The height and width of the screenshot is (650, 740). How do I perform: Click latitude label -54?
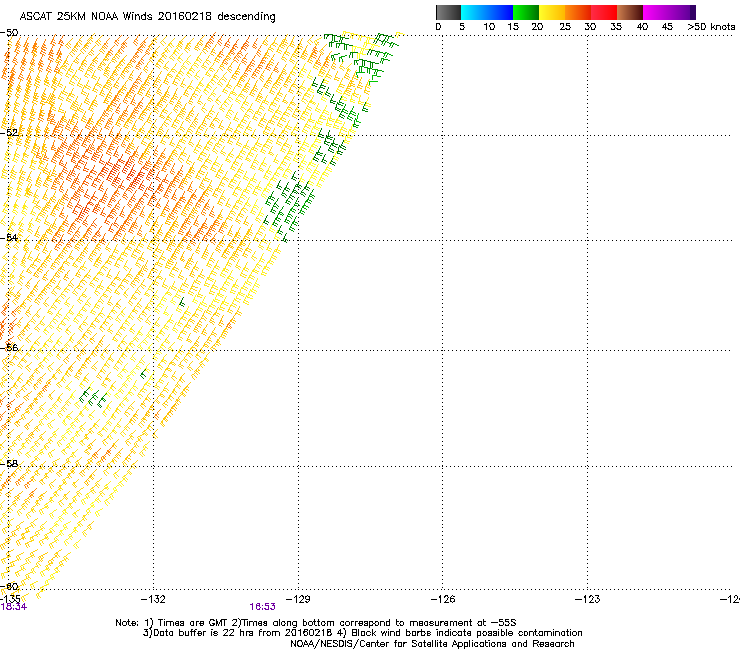pyautogui.click(x=9, y=237)
